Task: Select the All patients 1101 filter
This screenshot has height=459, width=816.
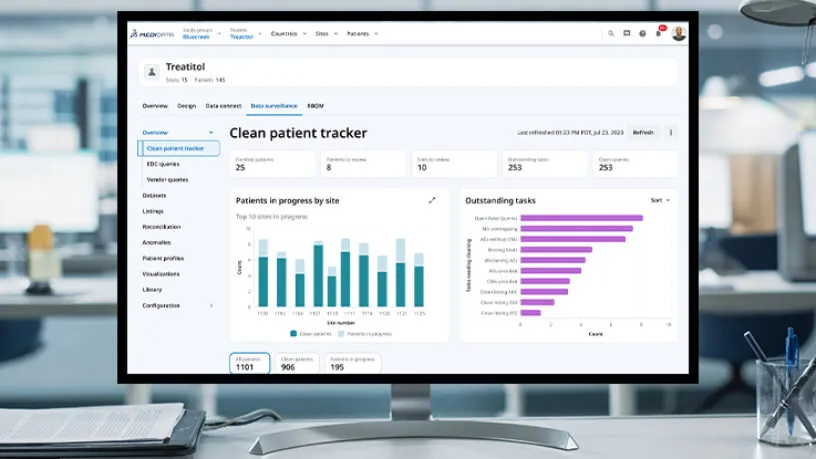Action: [x=250, y=363]
